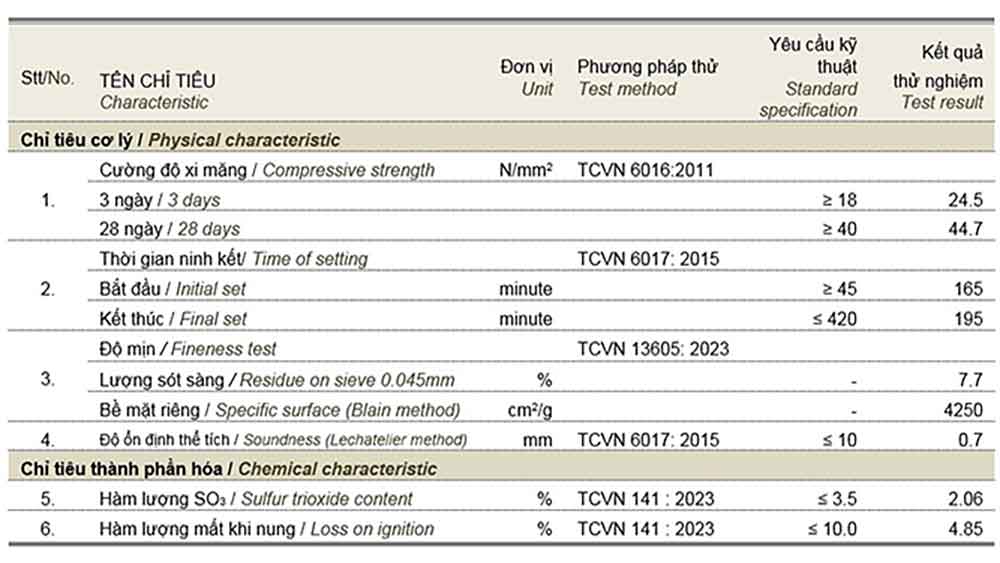The image size is (1000, 563).
Task: Click the Specific surface result 4250
Action: (962, 410)
